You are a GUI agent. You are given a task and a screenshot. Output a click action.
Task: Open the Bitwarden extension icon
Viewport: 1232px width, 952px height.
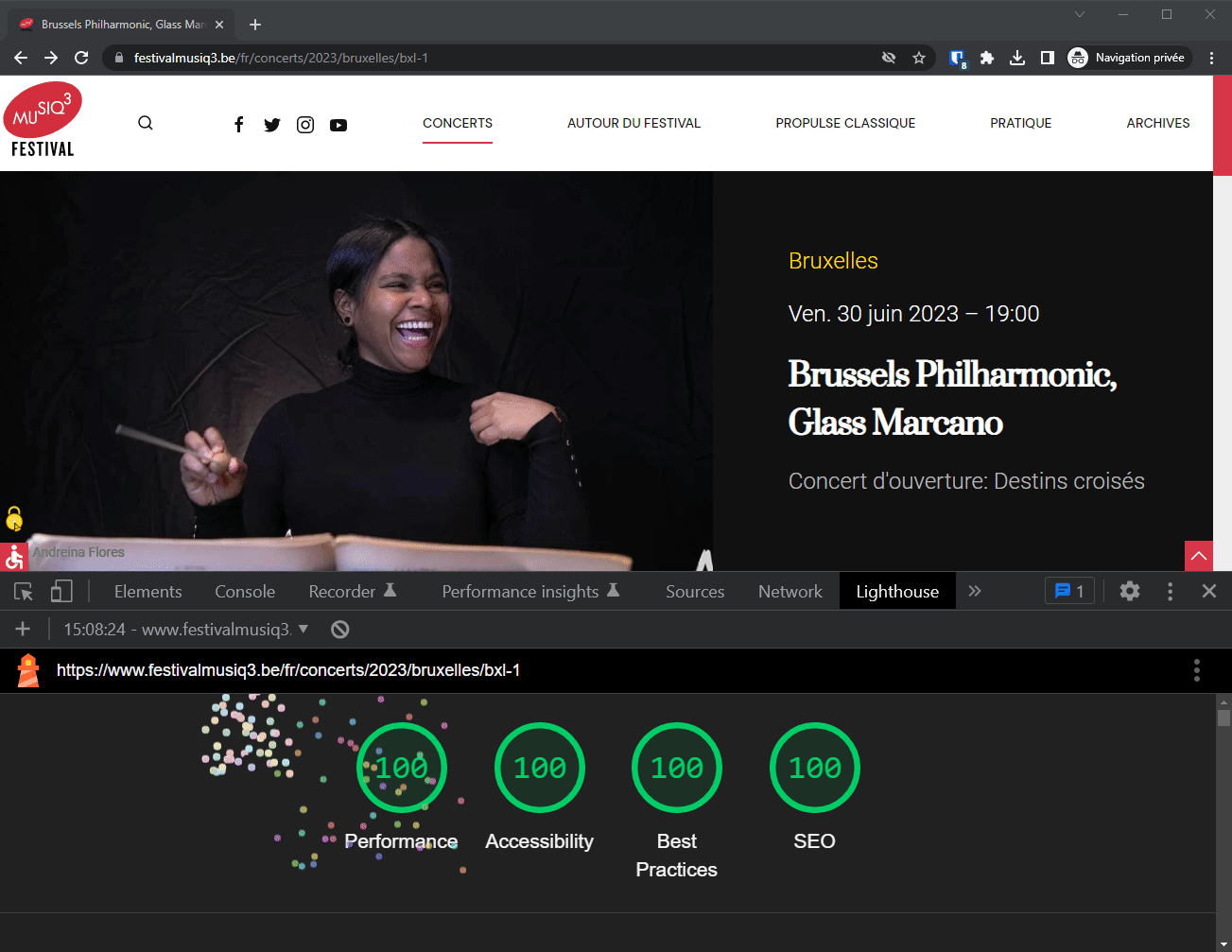pyautogui.click(x=957, y=59)
